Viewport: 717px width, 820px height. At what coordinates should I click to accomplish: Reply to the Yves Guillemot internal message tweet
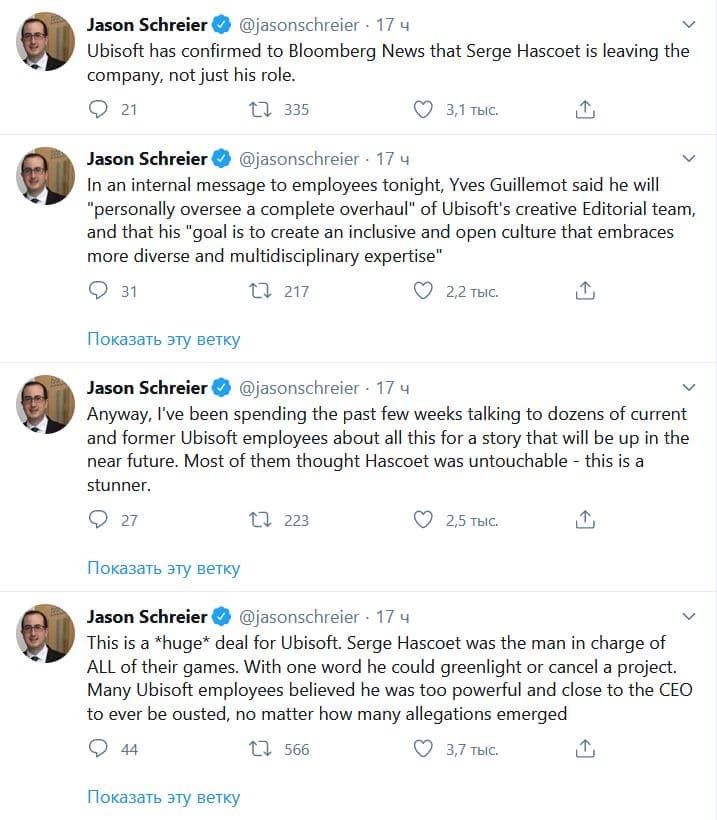(x=98, y=291)
